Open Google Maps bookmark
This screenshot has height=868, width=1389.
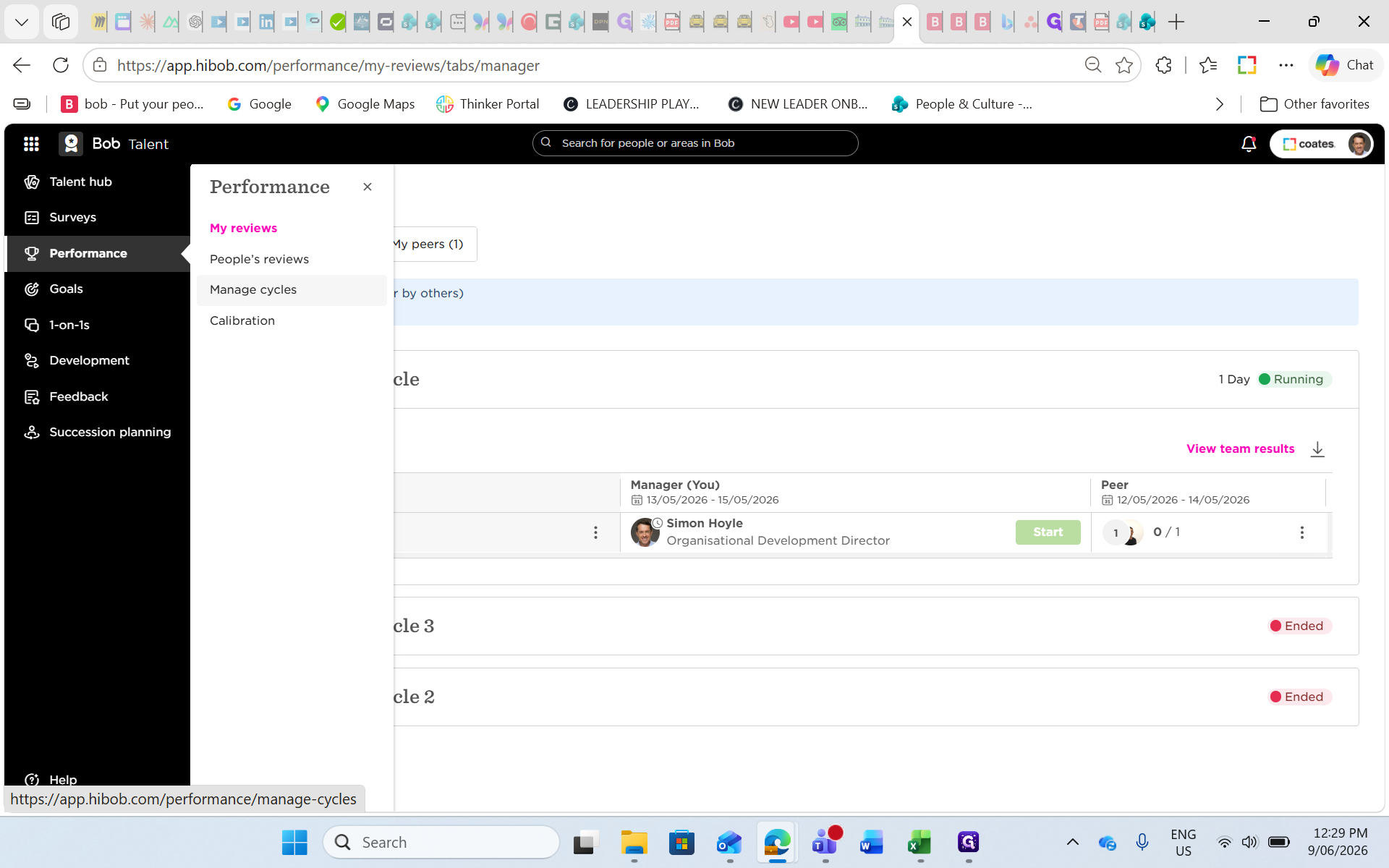(x=365, y=104)
